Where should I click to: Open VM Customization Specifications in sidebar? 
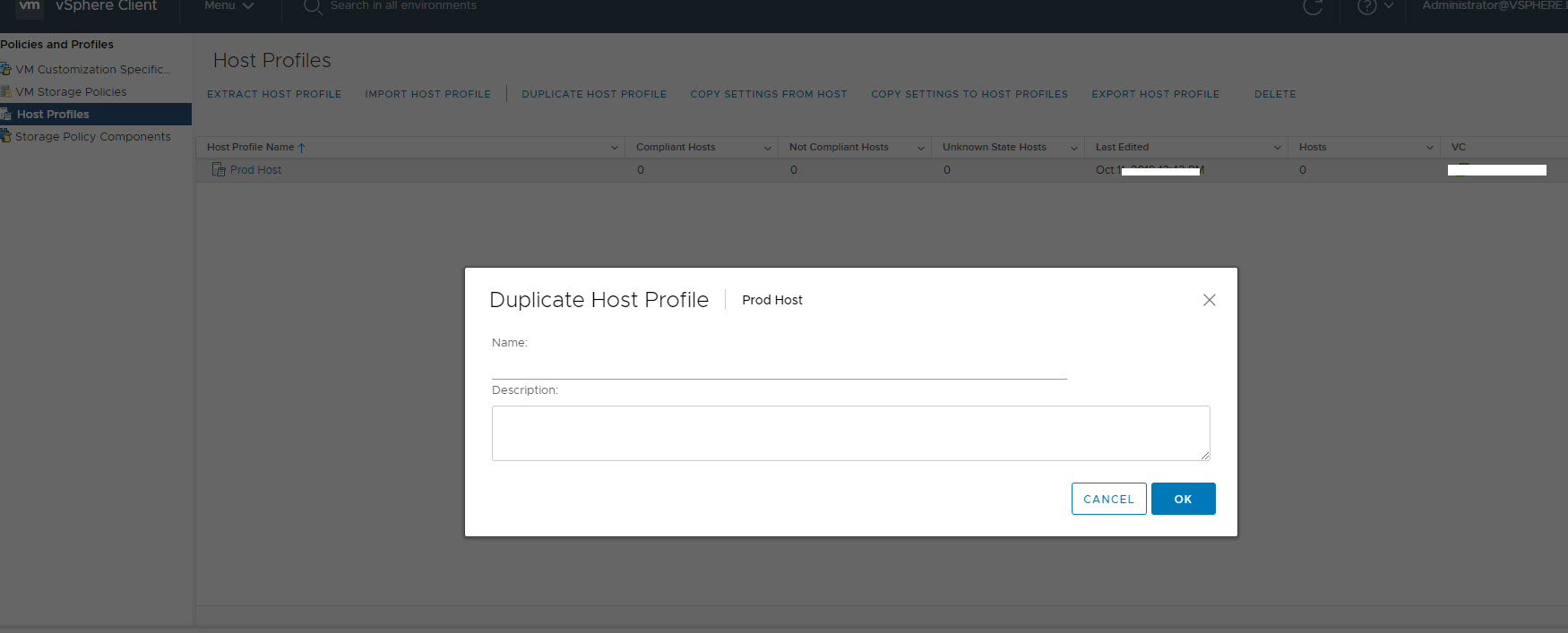[91, 69]
